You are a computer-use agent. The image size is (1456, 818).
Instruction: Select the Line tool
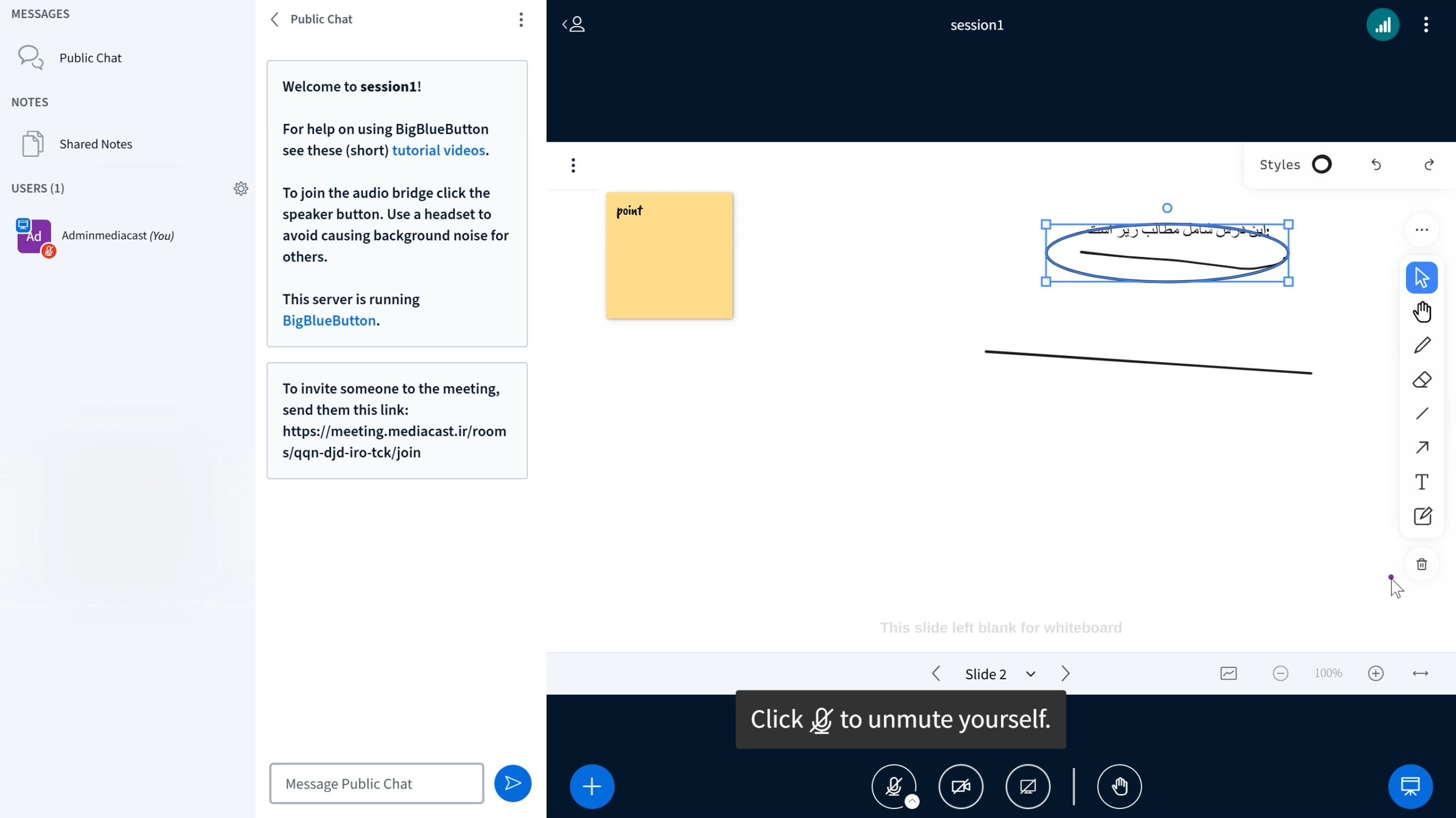click(x=1422, y=414)
